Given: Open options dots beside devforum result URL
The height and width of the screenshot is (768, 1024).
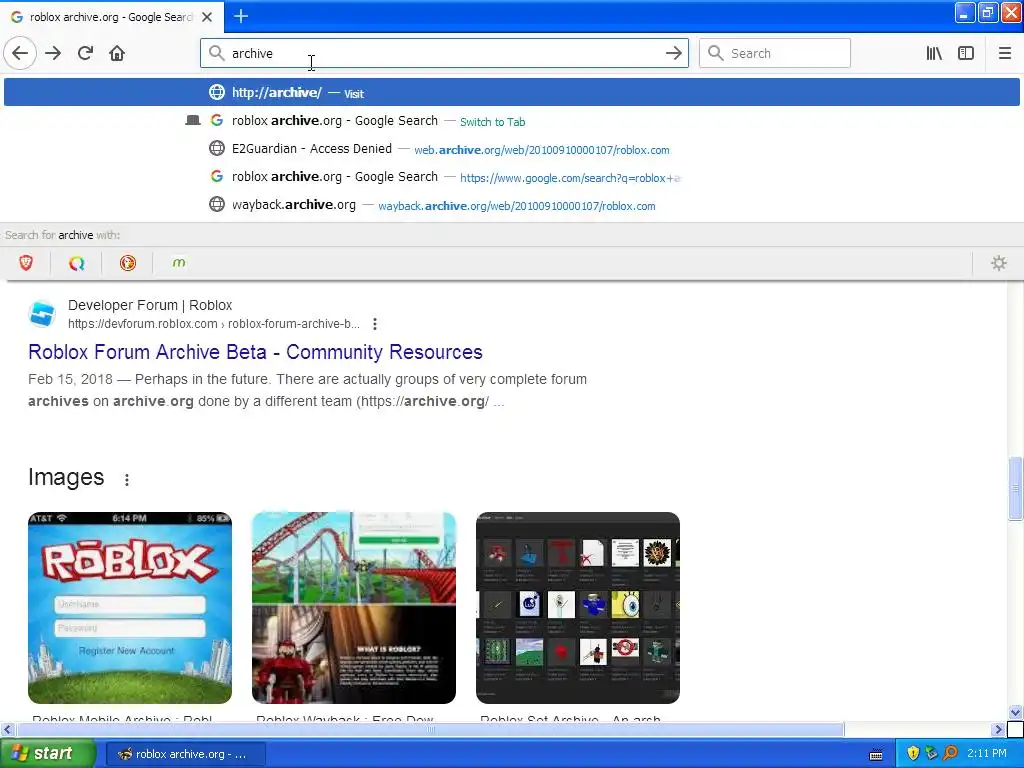Looking at the screenshot, I should [x=374, y=324].
